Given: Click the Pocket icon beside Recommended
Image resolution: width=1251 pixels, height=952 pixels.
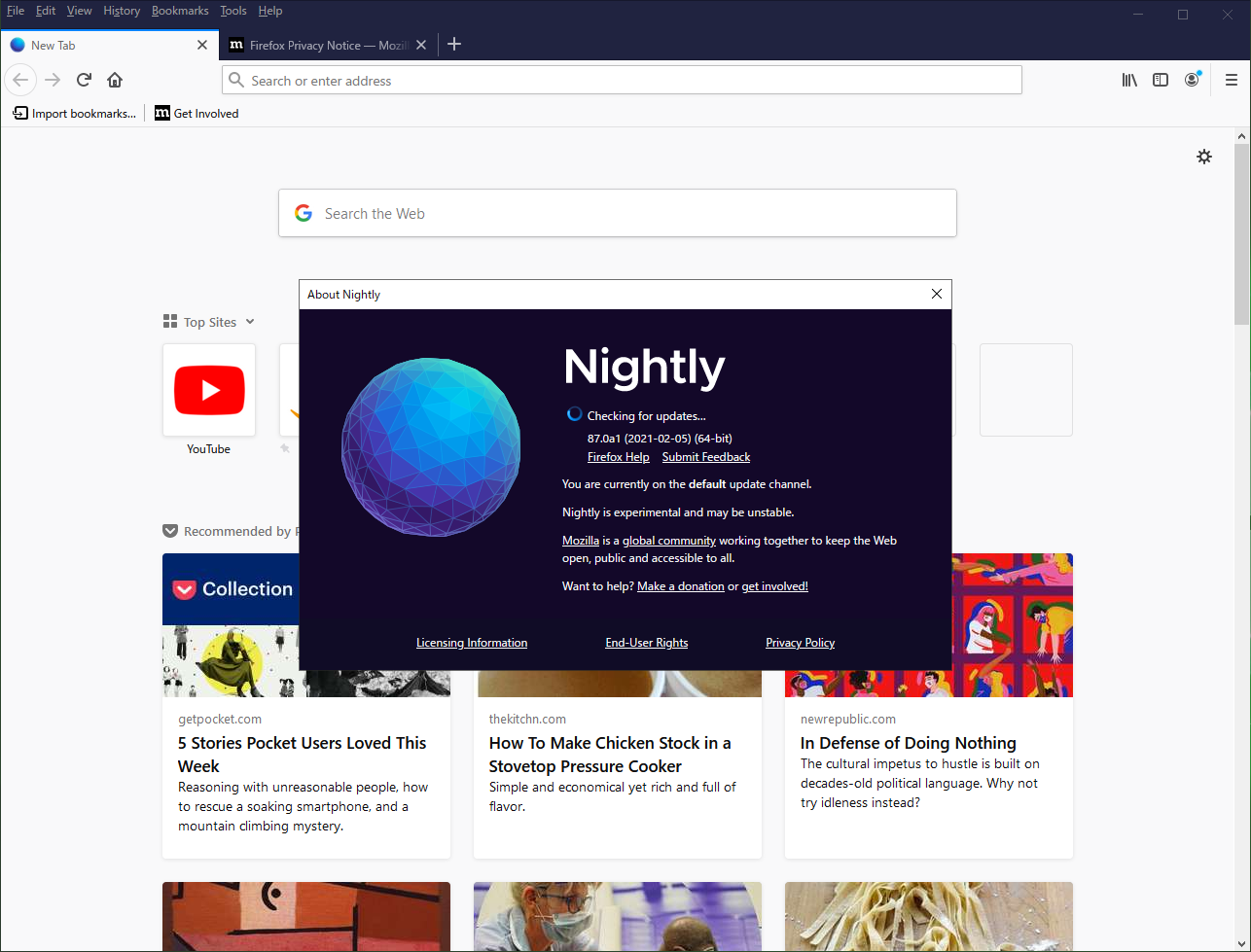Looking at the screenshot, I should click(170, 531).
